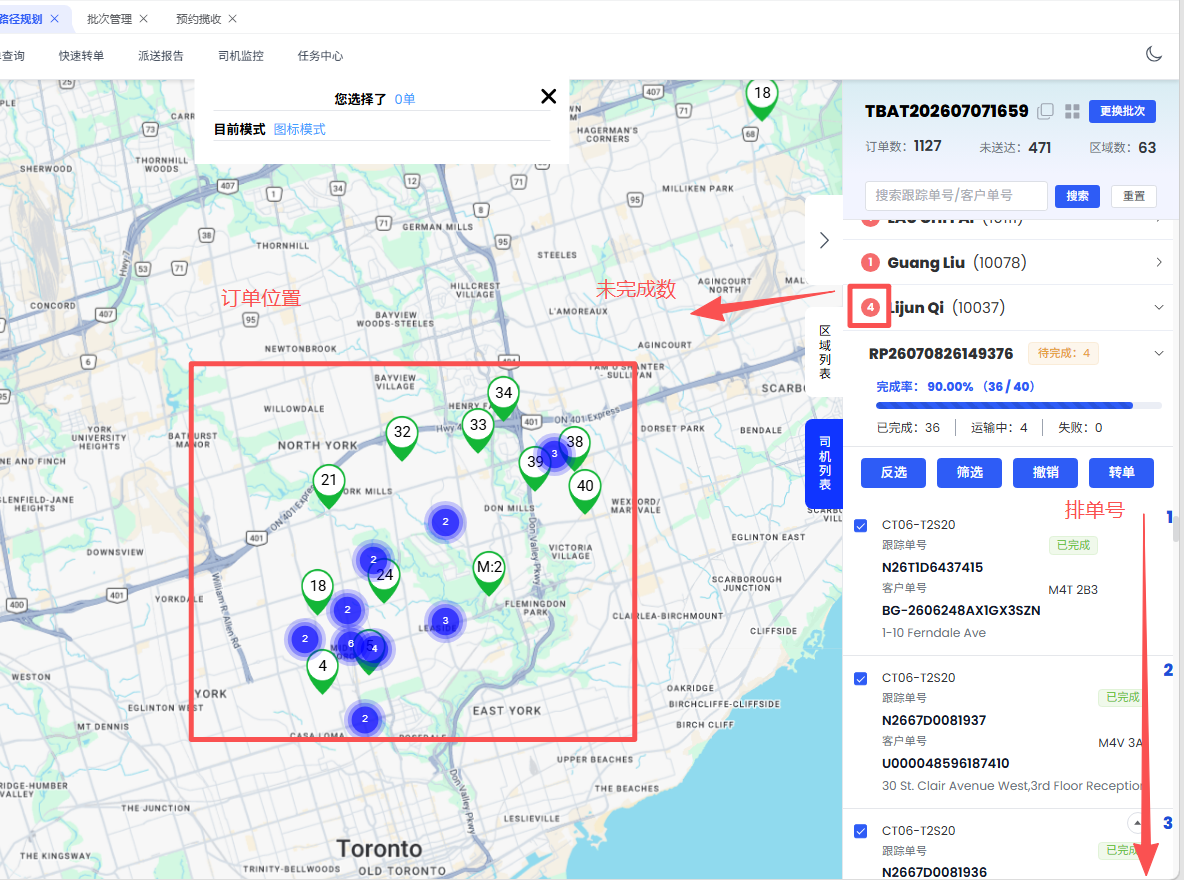The width and height of the screenshot is (1184, 880).
Task: Open 司机监控 menu item
Action: click(x=241, y=56)
